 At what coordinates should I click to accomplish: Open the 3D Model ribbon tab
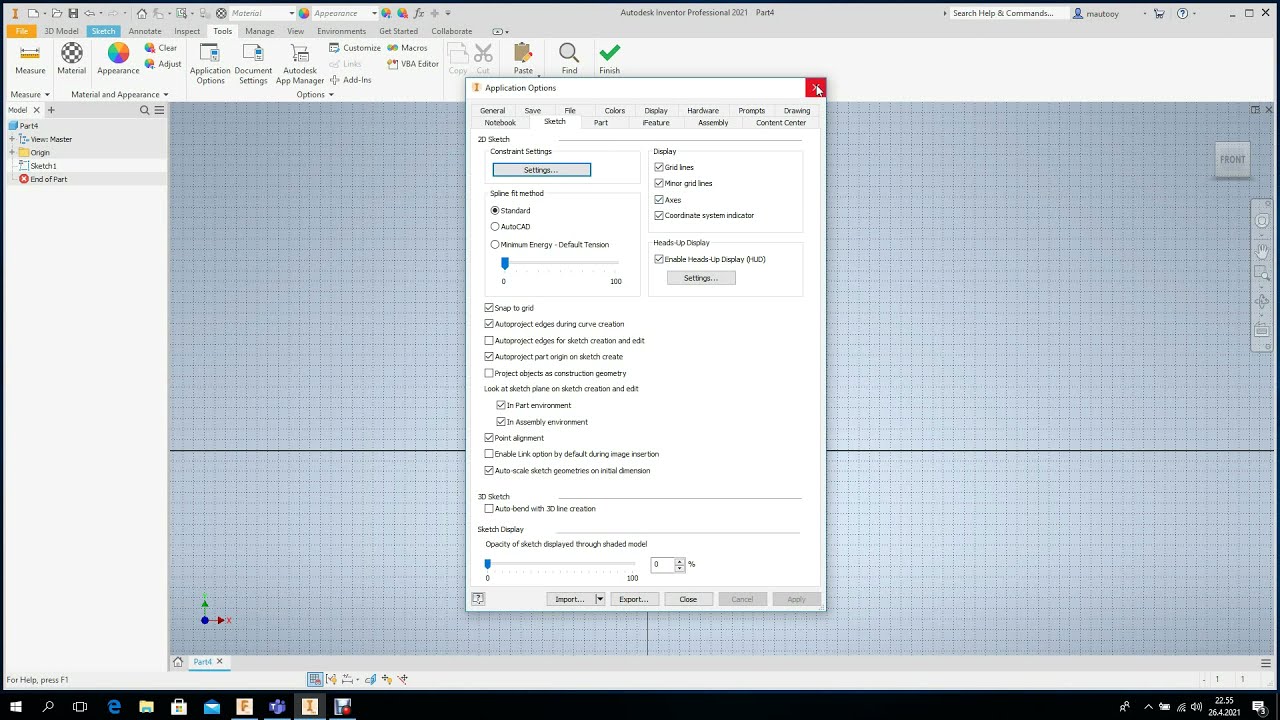[x=61, y=31]
